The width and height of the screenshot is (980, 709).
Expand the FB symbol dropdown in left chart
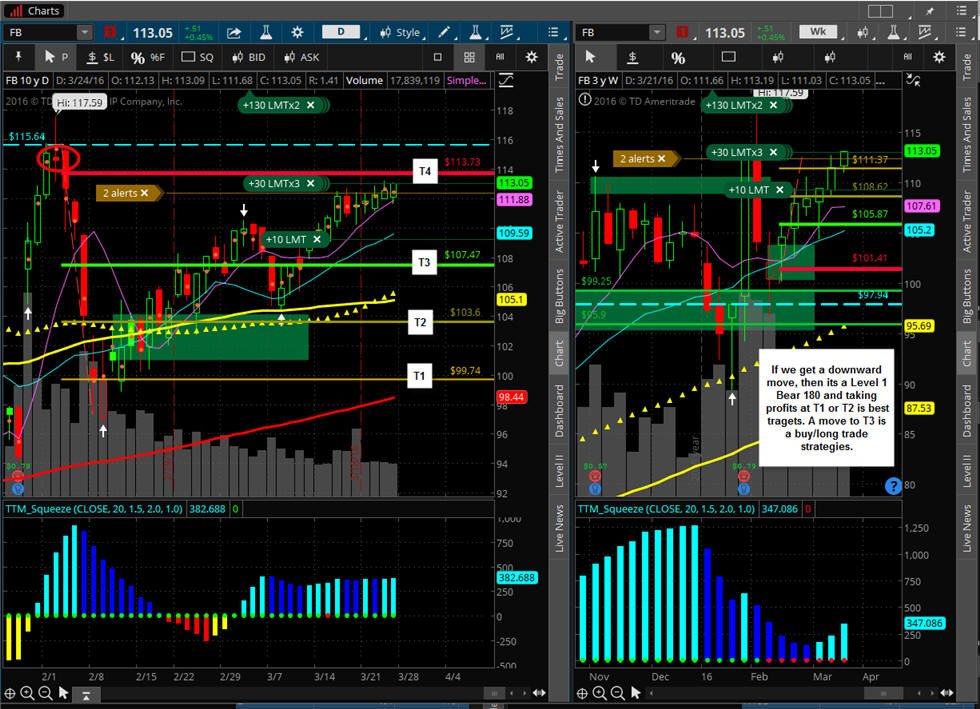pos(84,33)
